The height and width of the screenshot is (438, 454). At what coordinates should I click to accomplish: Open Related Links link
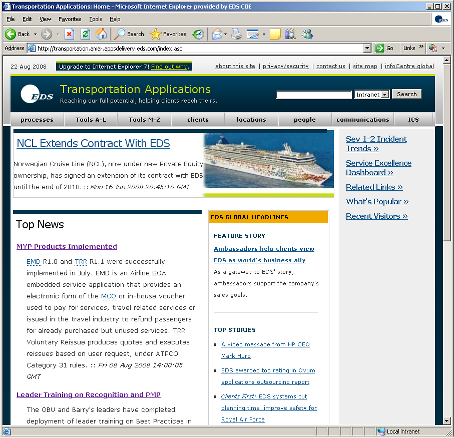click(x=374, y=187)
